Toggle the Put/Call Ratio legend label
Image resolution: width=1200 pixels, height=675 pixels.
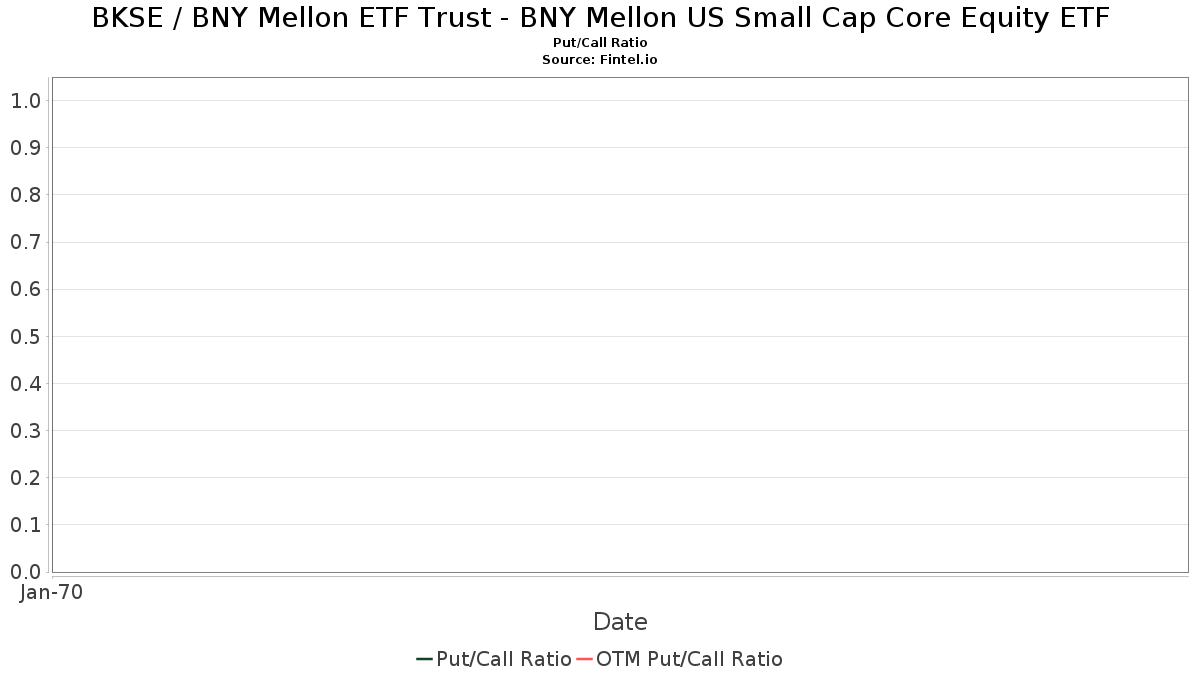[504, 659]
